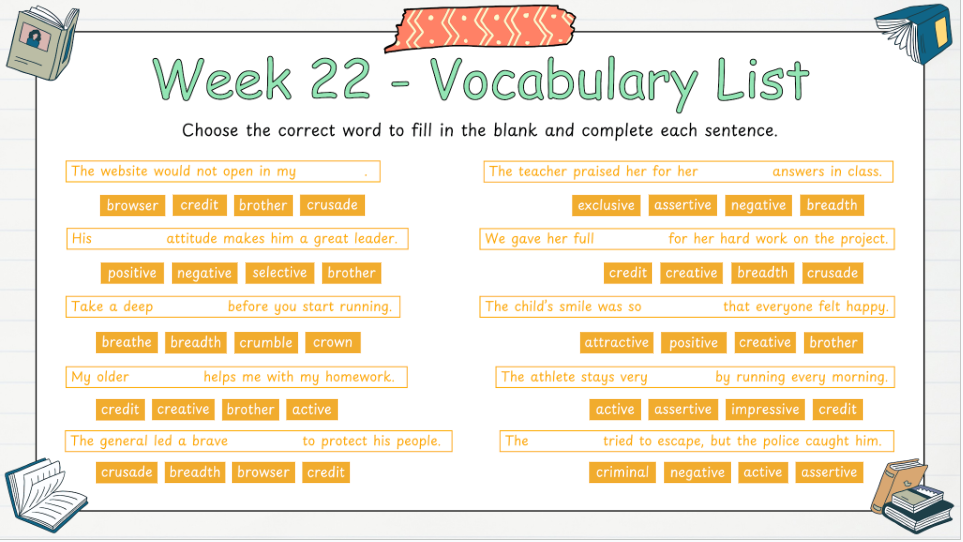Choose the 'criminal' answer
Image resolution: width=963 pixels, height=542 pixels.
[x=622, y=473]
